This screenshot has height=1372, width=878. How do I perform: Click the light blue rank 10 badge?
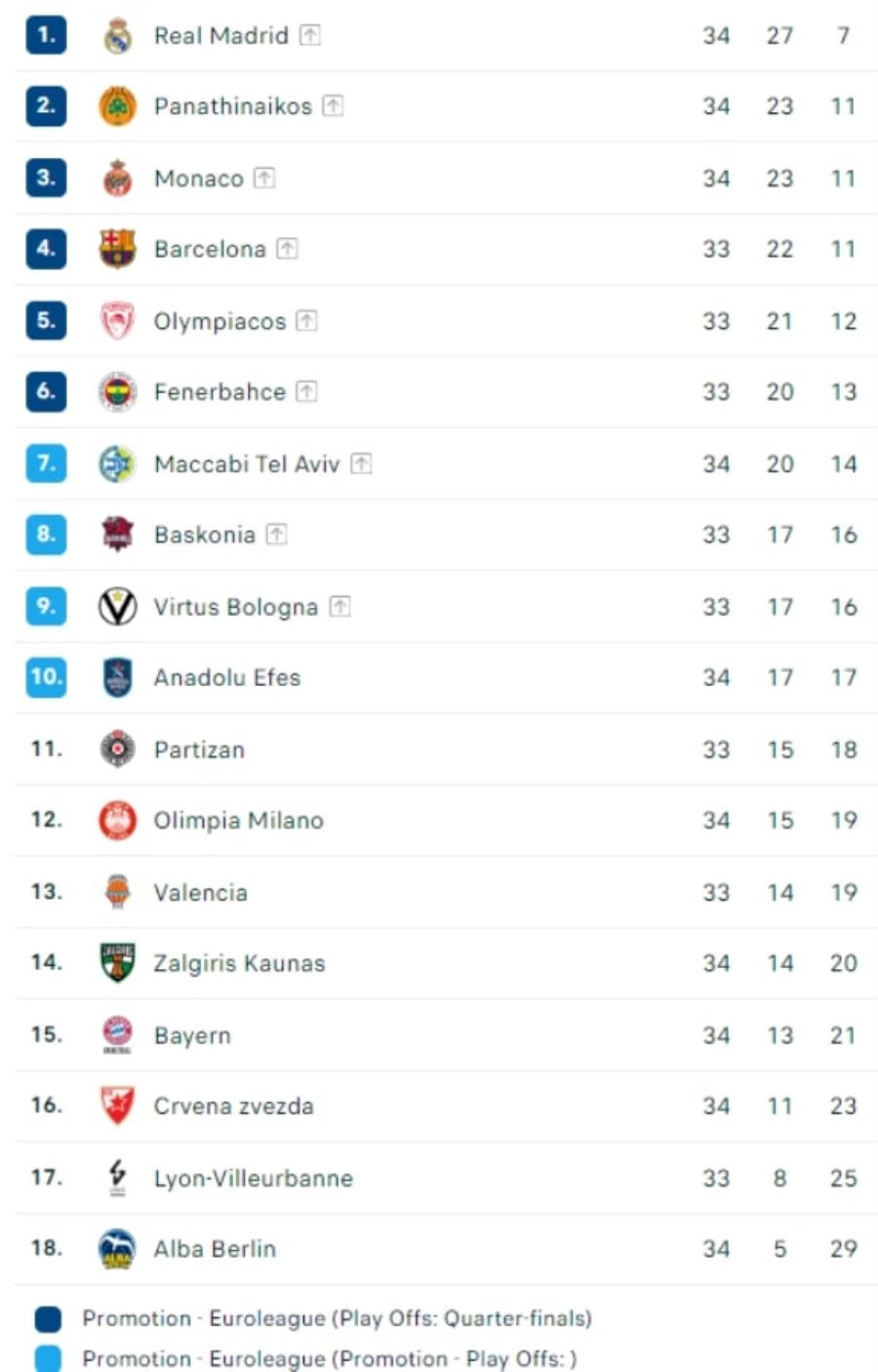pyautogui.click(x=46, y=677)
